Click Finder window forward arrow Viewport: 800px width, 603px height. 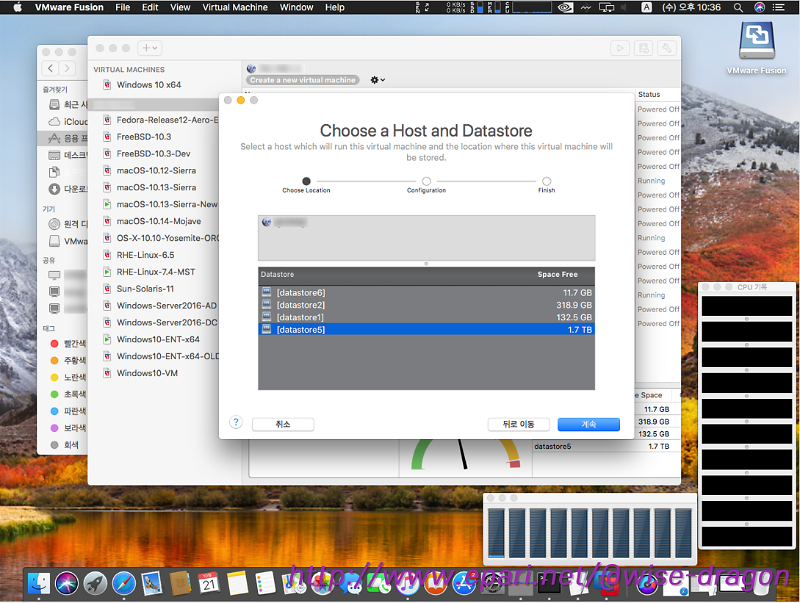67,68
